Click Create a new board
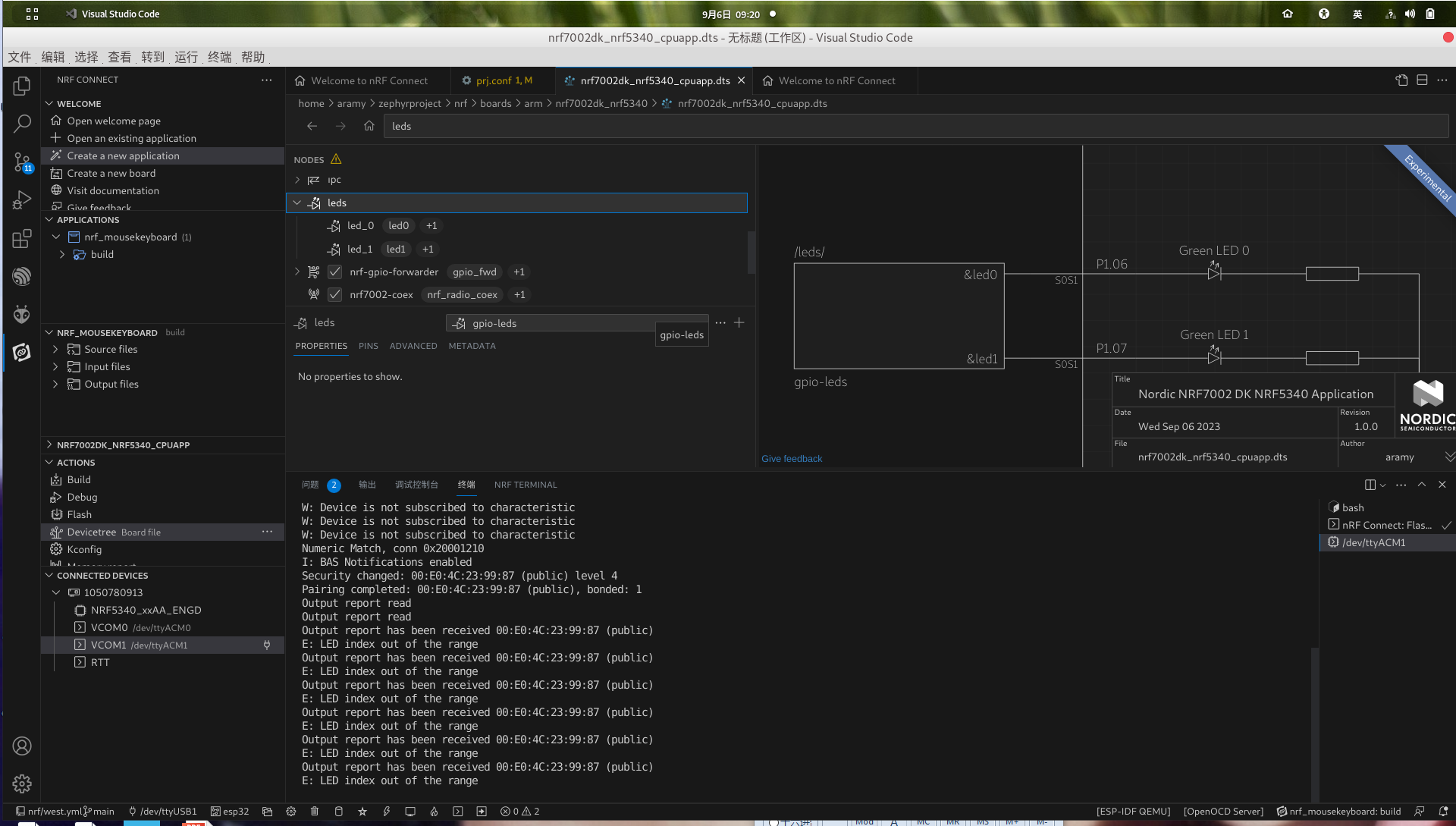This screenshot has width=1456, height=826. pyautogui.click(x=111, y=174)
